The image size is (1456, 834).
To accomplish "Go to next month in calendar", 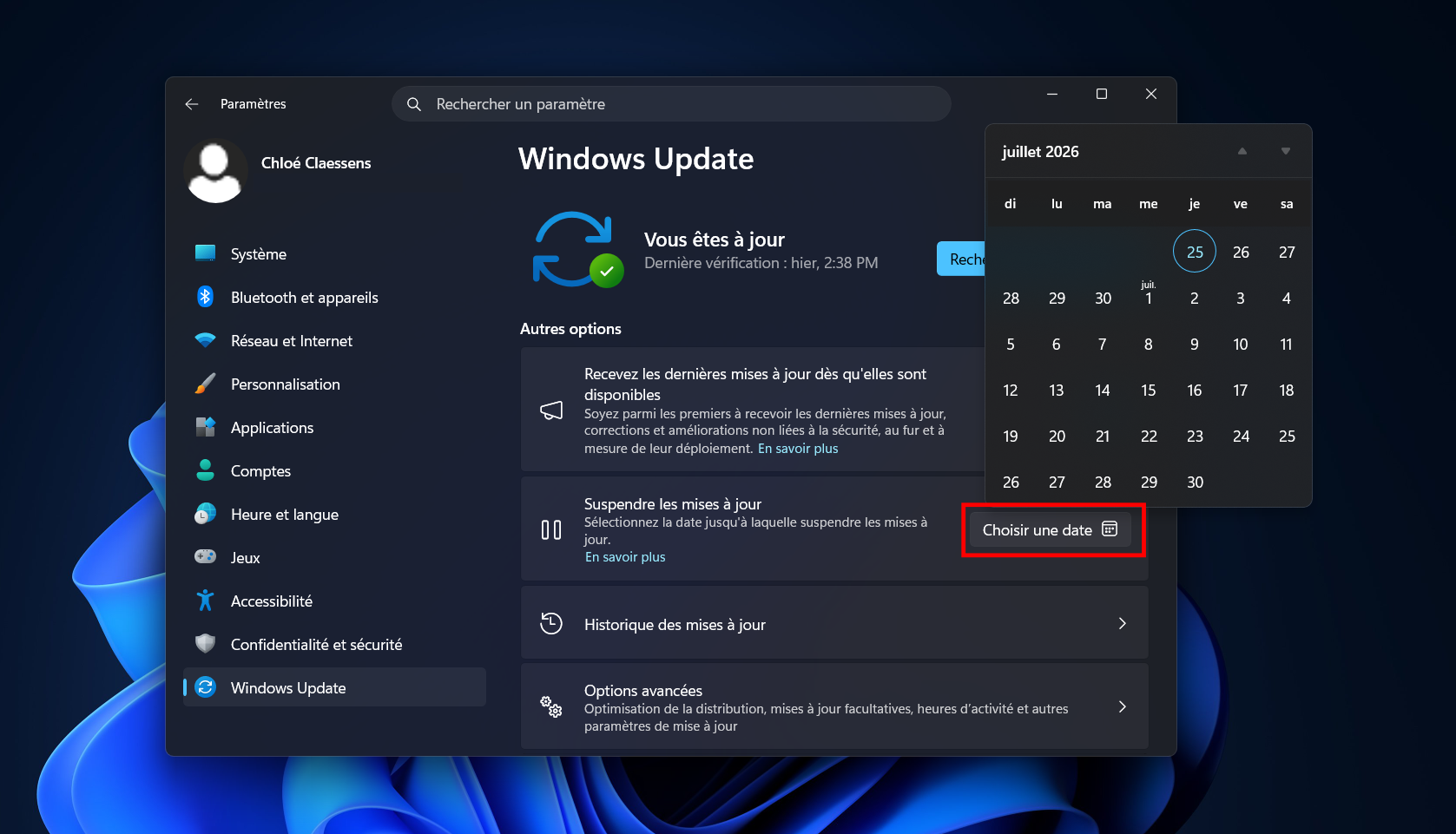I will 1286,151.
